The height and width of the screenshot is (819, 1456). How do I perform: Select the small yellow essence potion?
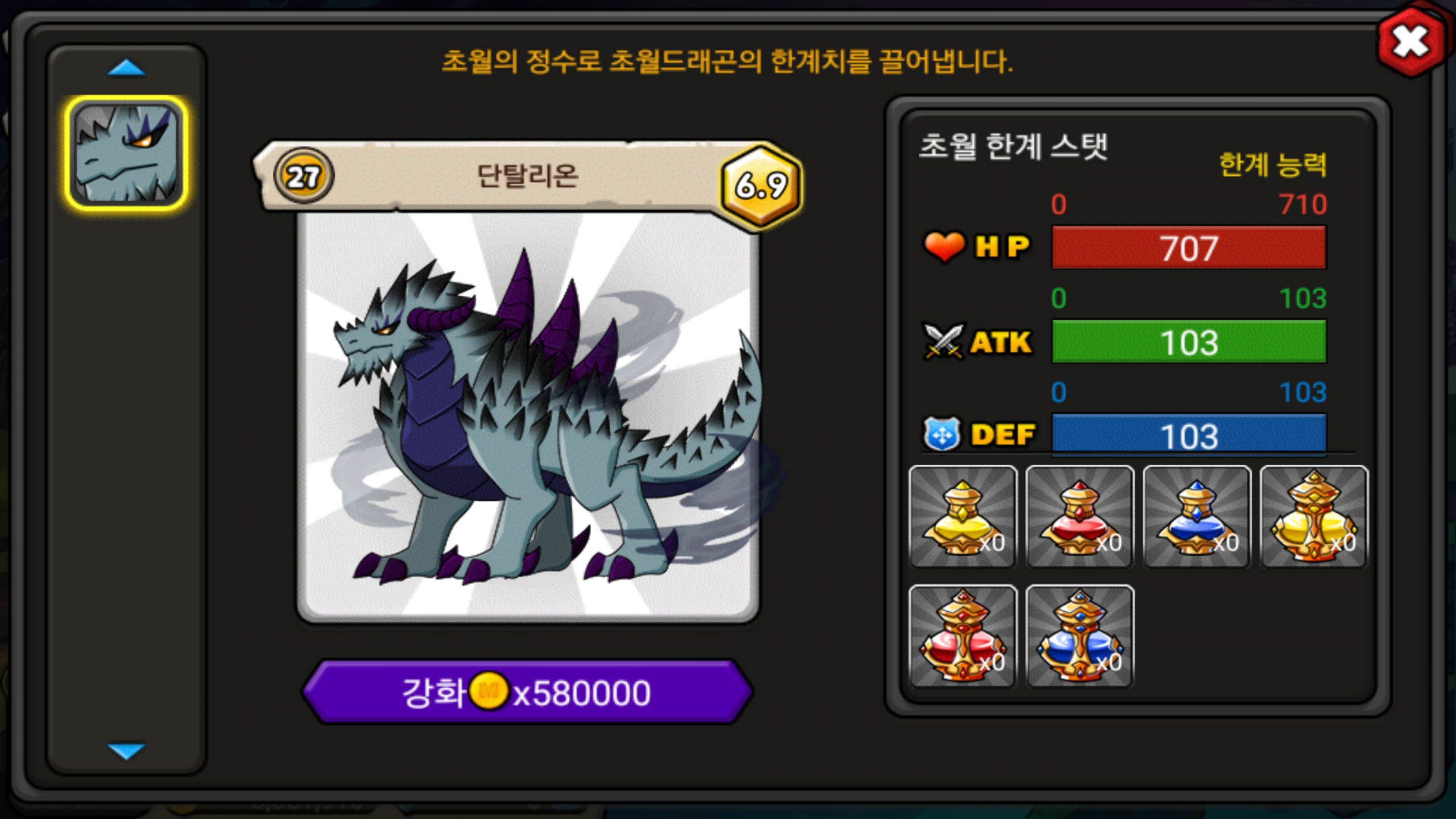tap(963, 517)
